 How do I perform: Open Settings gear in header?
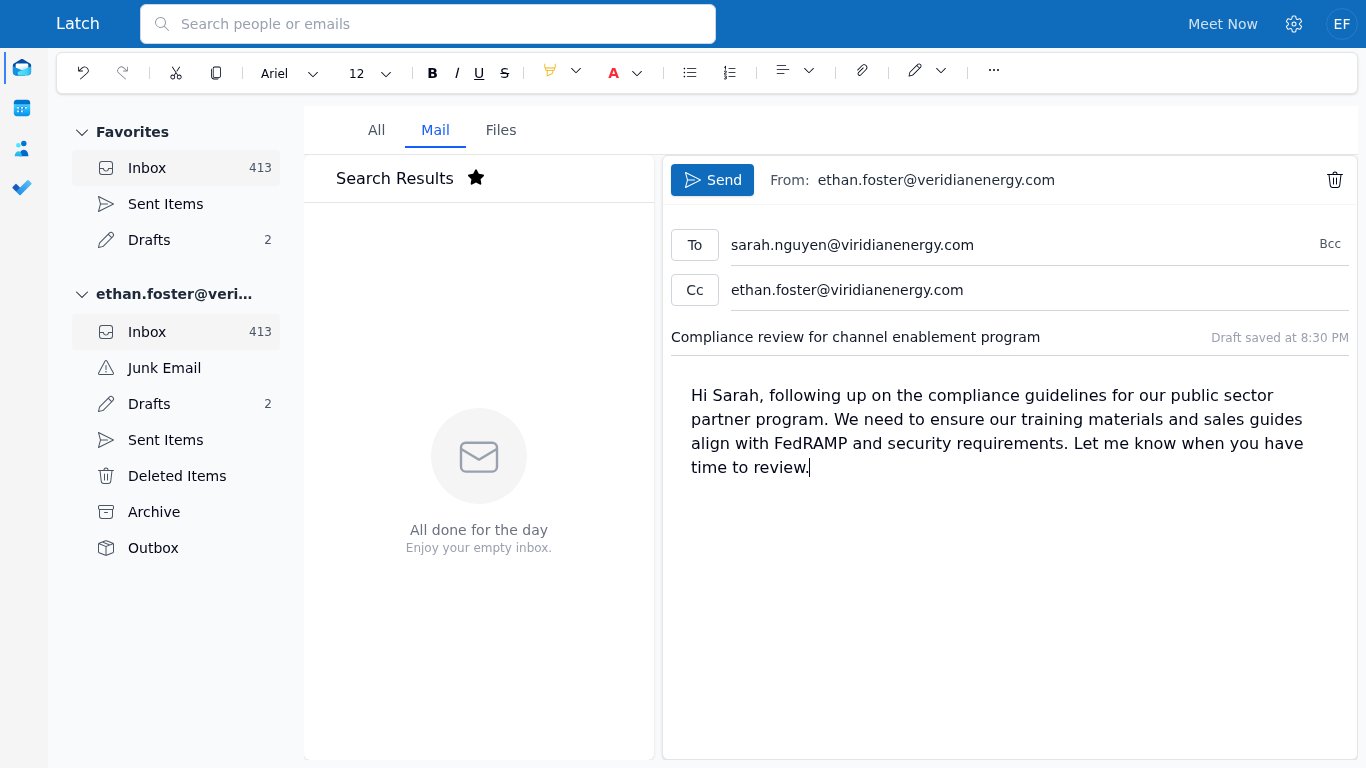tap(1294, 24)
